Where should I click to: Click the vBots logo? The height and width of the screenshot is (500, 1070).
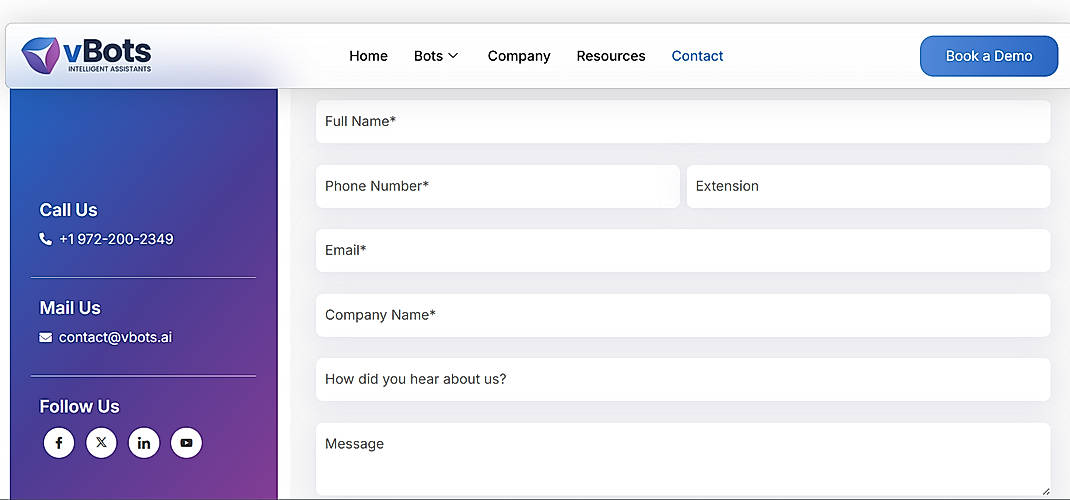click(x=86, y=55)
